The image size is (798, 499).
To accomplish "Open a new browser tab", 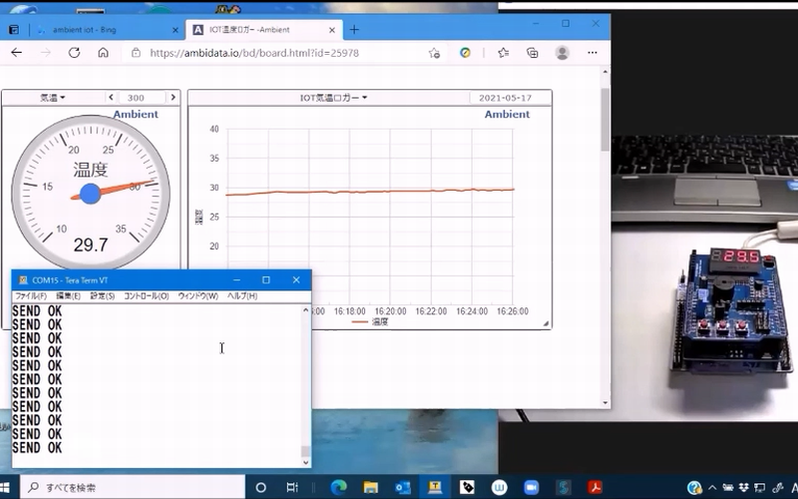I will click(x=354, y=30).
